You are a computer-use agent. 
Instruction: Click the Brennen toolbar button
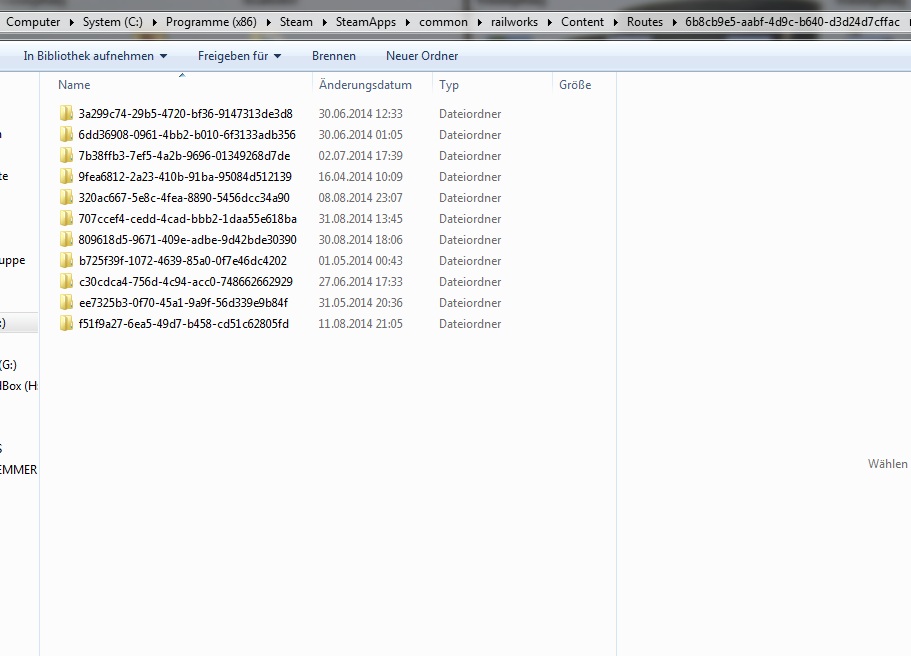click(333, 56)
